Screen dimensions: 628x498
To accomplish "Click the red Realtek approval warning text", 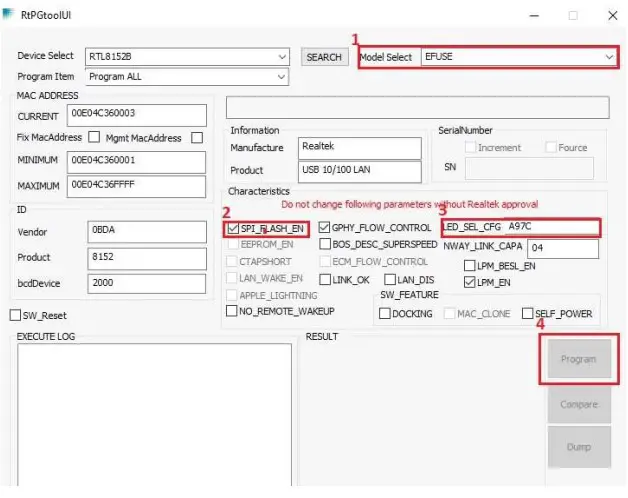I will click(409, 204).
